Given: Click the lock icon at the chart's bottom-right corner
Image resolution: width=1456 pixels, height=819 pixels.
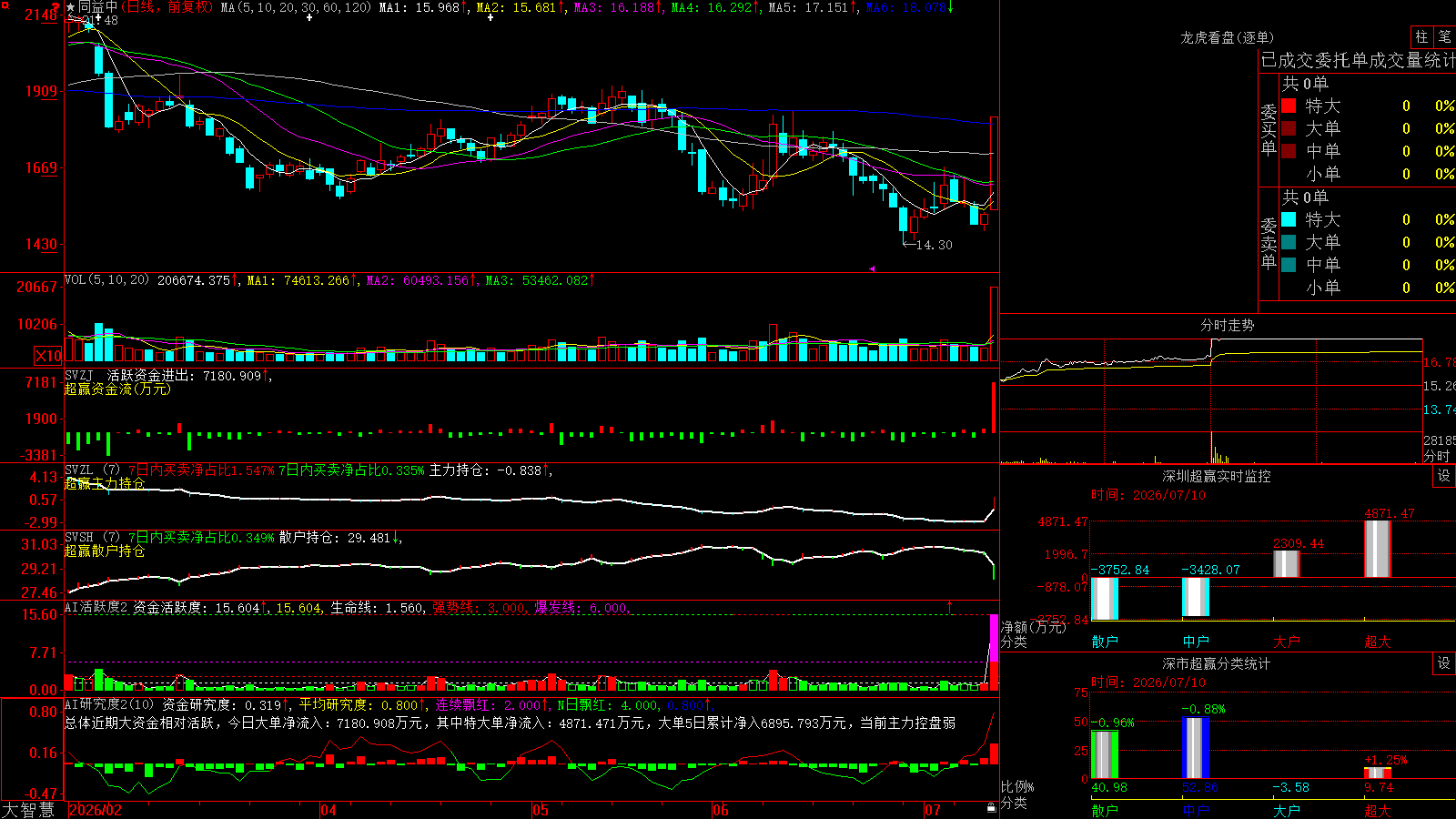Looking at the screenshot, I should click(x=991, y=808).
